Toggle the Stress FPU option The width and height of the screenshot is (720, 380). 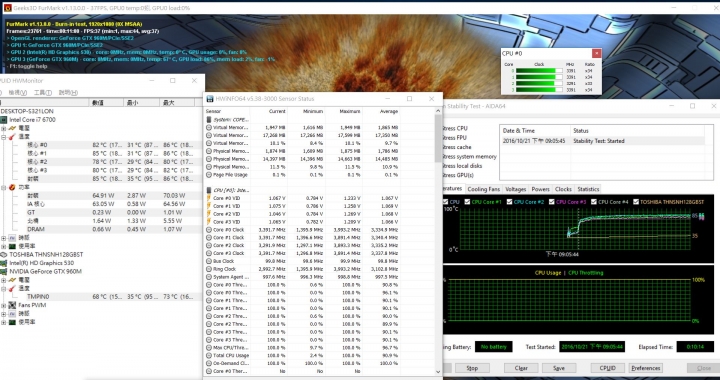(x=454, y=138)
